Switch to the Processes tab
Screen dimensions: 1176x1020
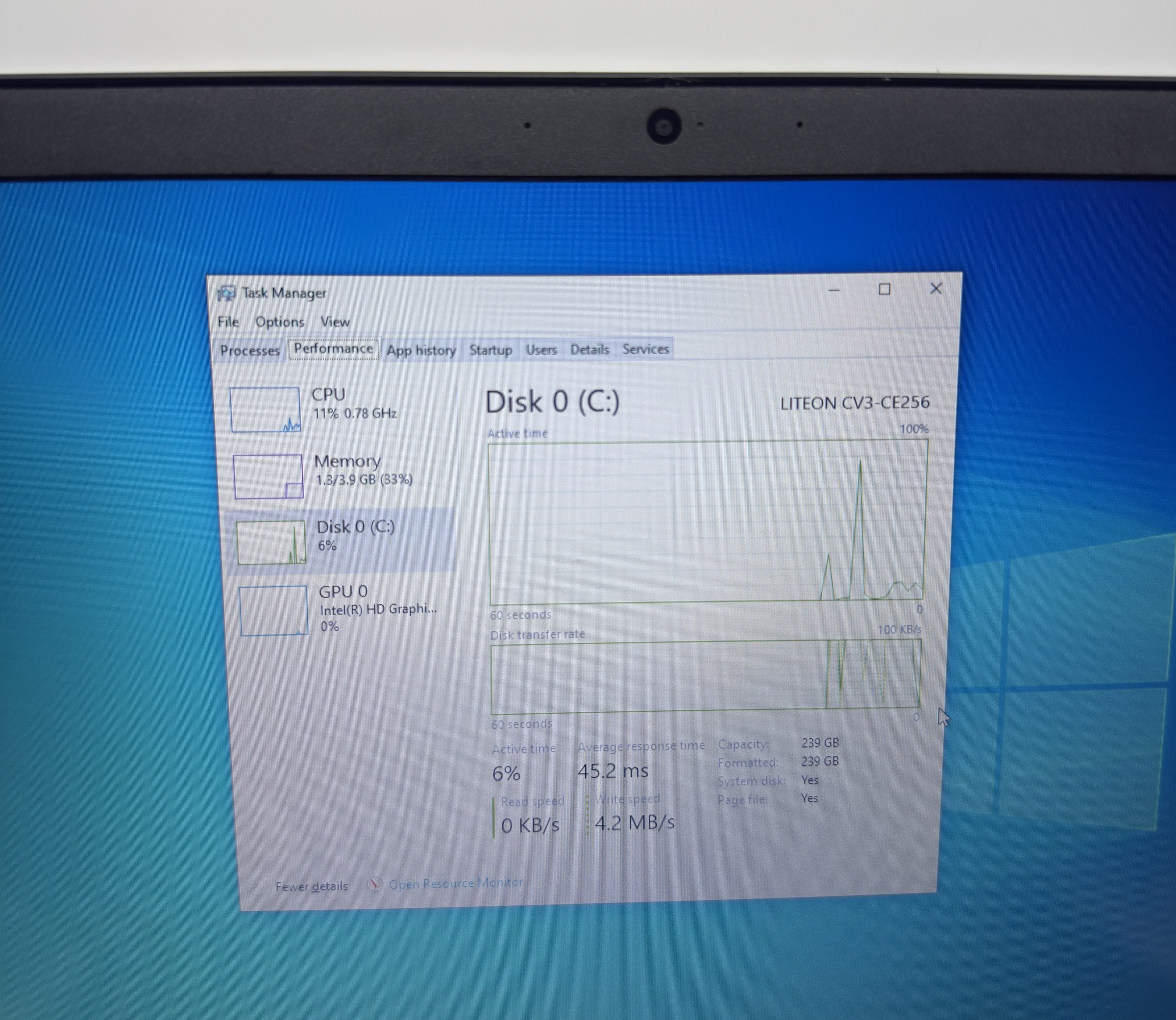pyautogui.click(x=250, y=350)
